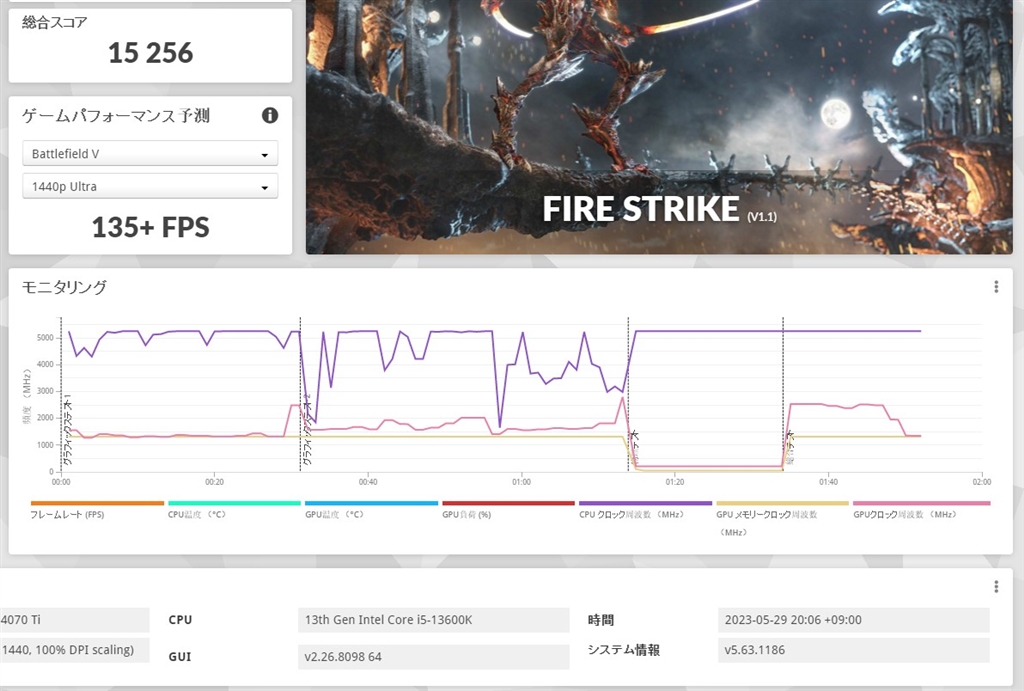
Task: Click the GUI label in system info
Action: [180, 656]
